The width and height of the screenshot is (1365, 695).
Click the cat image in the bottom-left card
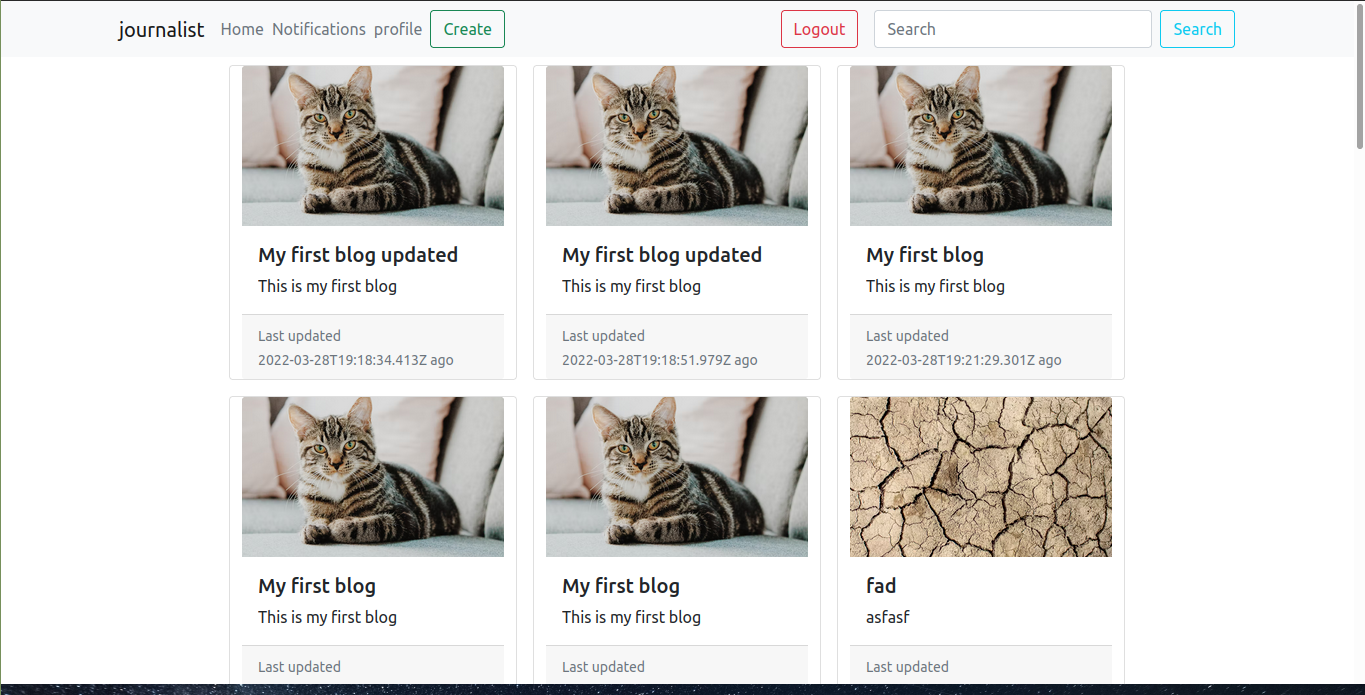pyautogui.click(x=373, y=477)
